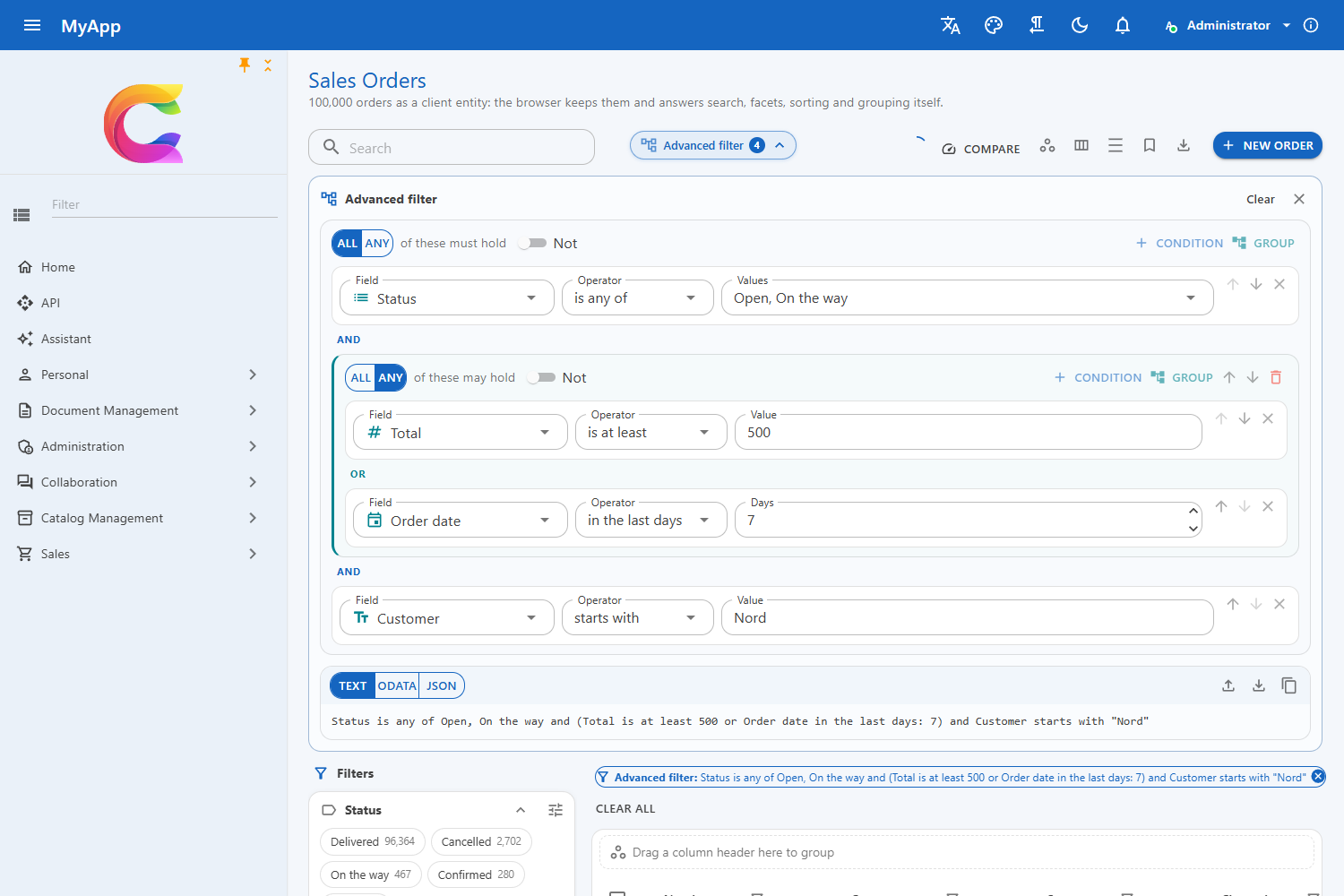Pin the sidebar with the pin icon
1344x896 pixels.
click(245, 65)
